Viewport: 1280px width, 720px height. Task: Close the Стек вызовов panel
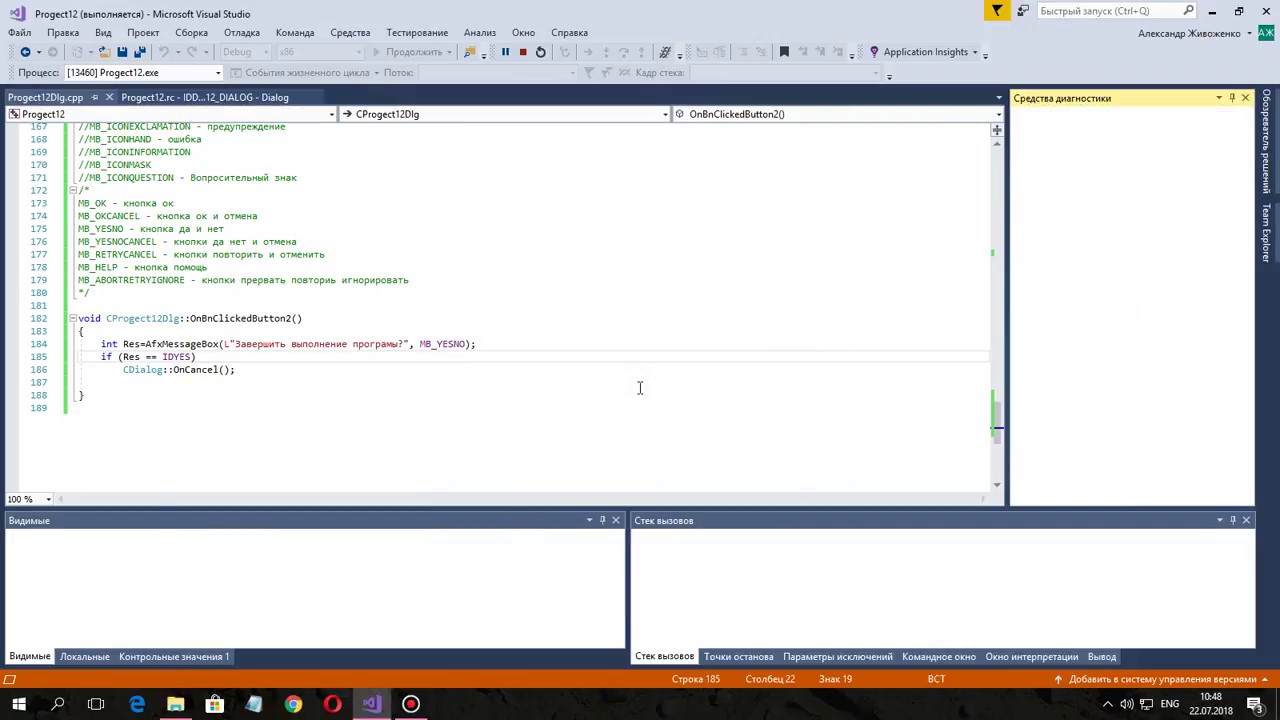(1246, 520)
